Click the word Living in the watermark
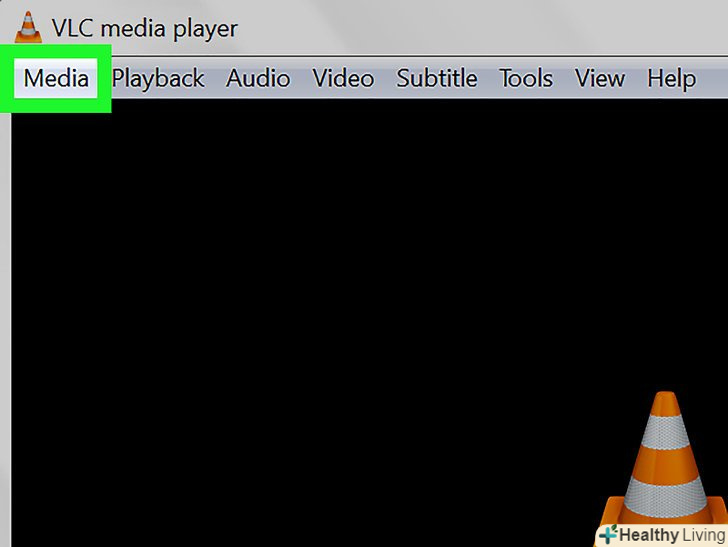This screenshot has height=547, width=728. [703, 535]
